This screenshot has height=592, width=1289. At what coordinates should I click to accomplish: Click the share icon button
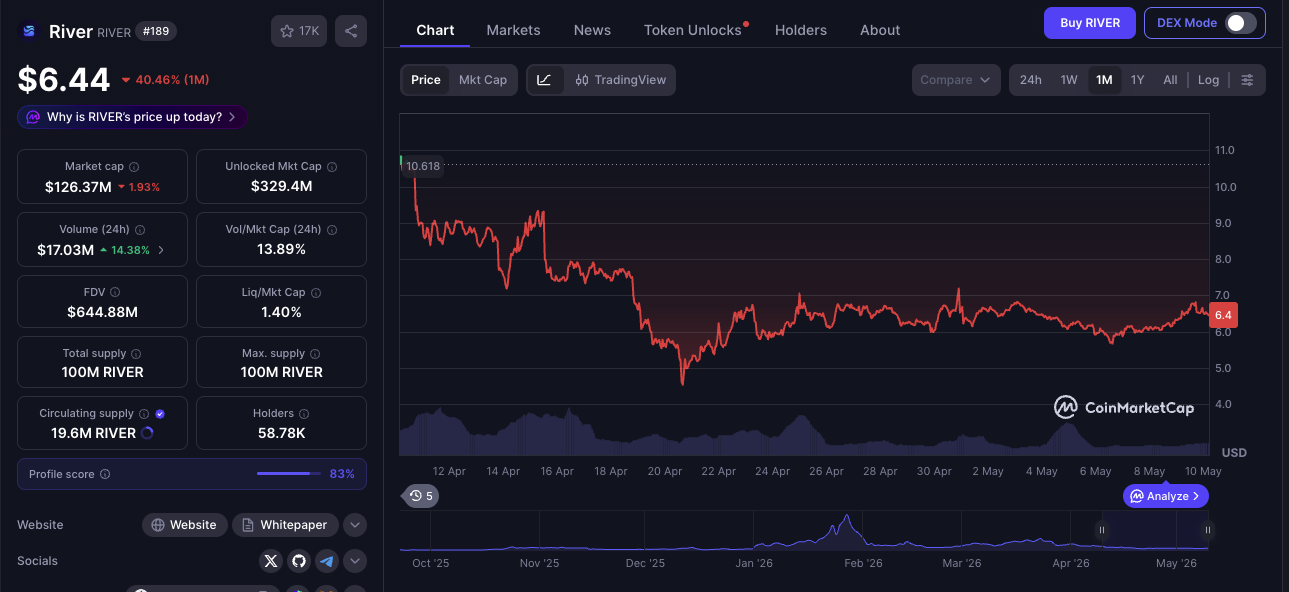(x=351, y=31)
